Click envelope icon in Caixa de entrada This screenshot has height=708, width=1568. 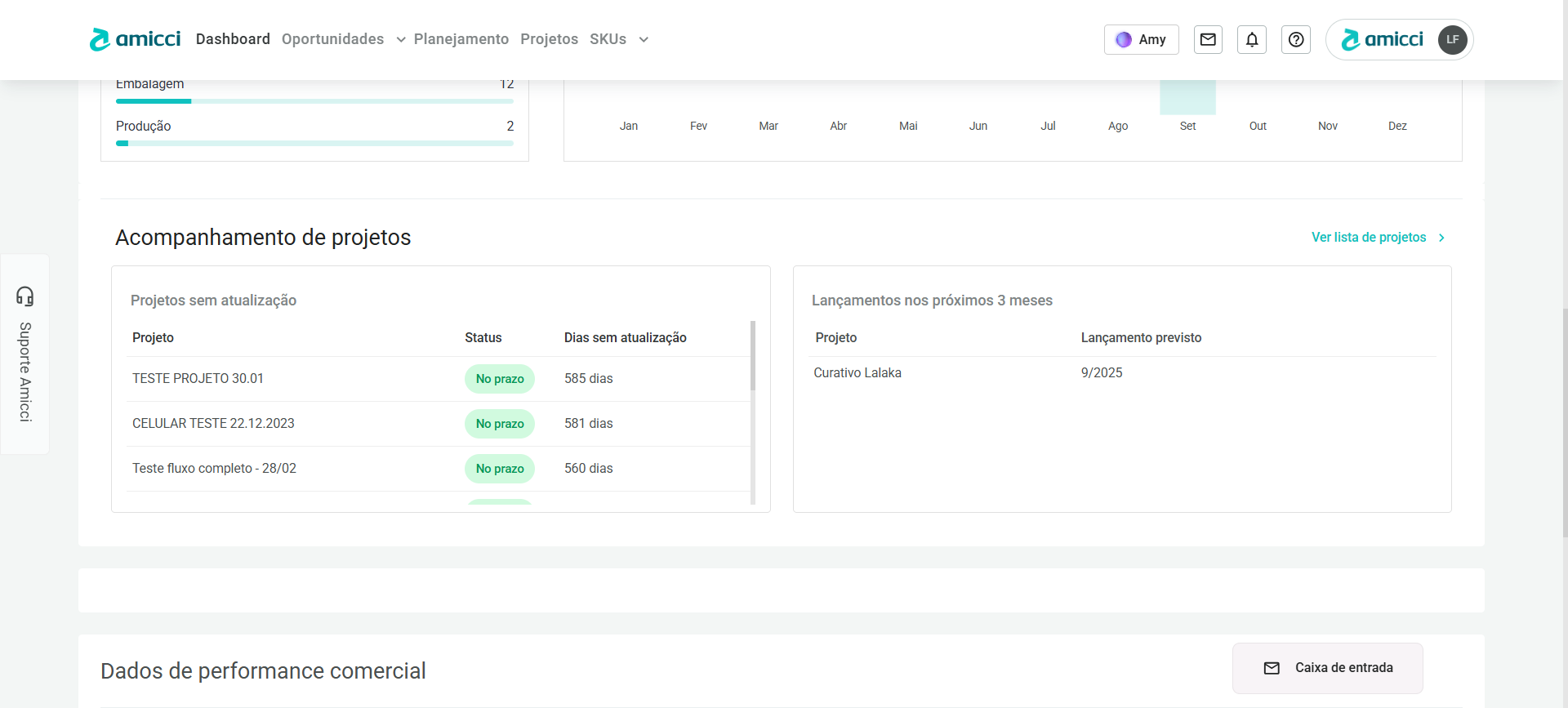click(x=1272, y=668)
